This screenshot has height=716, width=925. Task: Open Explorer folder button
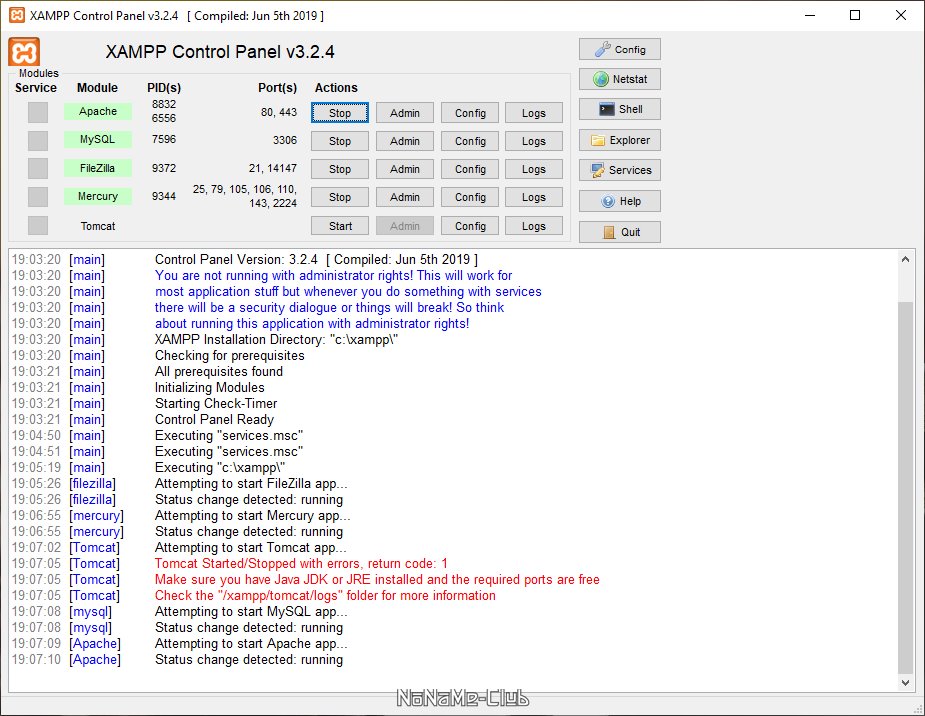click(x=619, y=140)
